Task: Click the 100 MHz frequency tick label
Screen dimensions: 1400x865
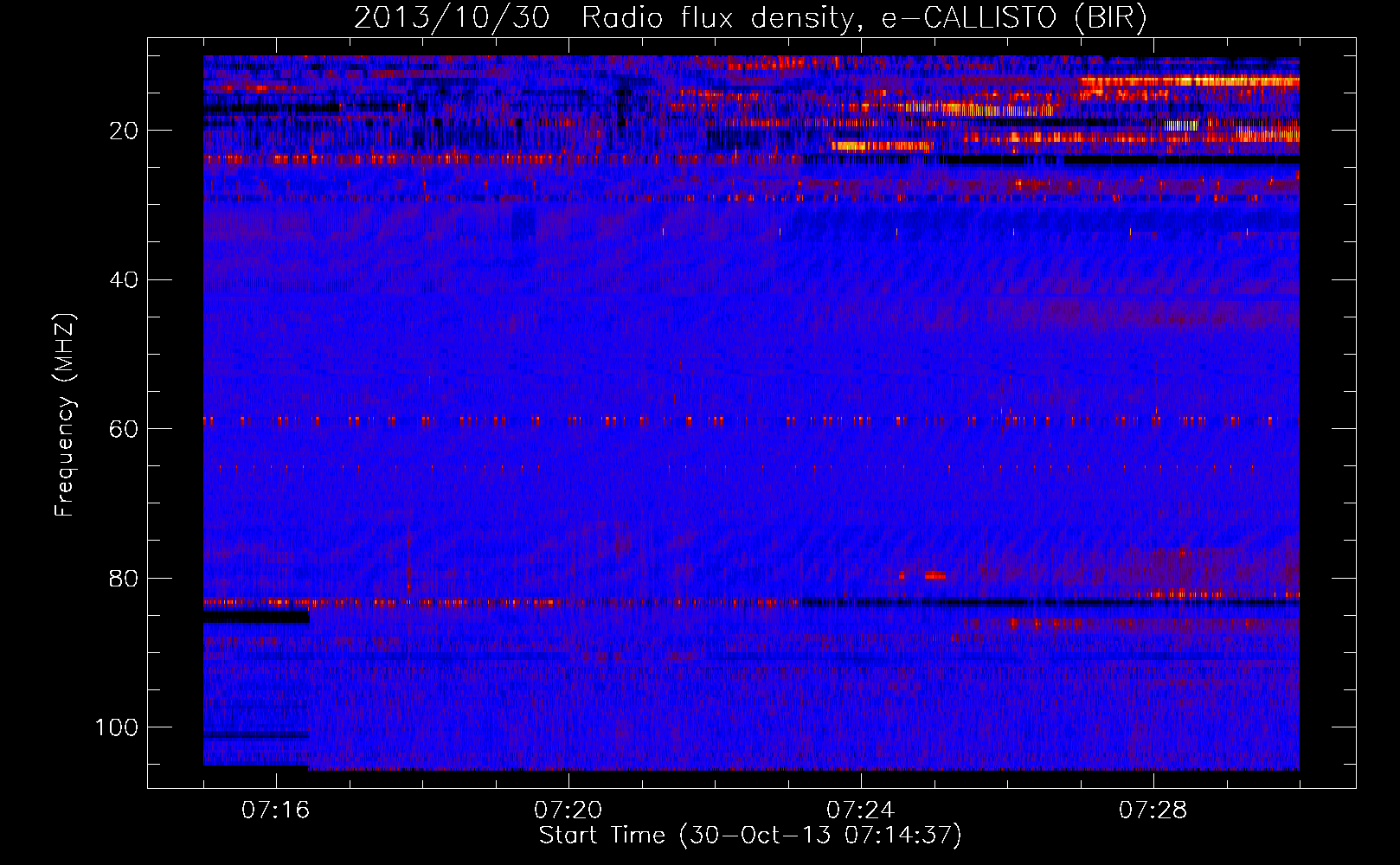Action: (117, 727)
